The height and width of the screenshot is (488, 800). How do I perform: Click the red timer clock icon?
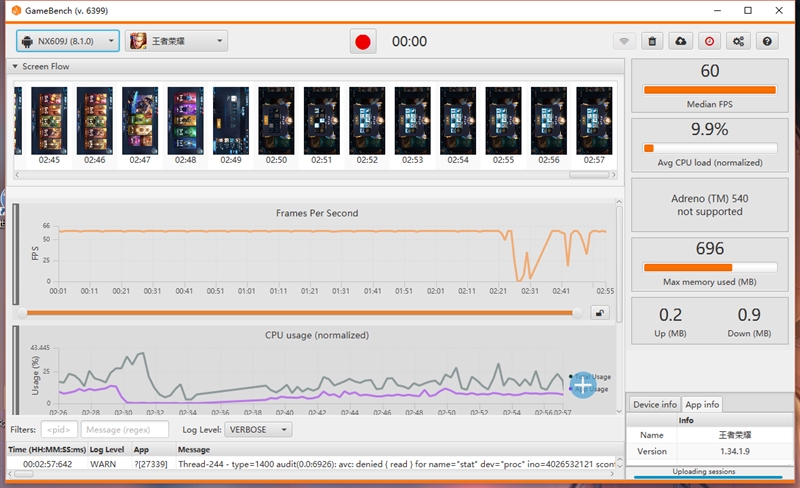point(710,41)
